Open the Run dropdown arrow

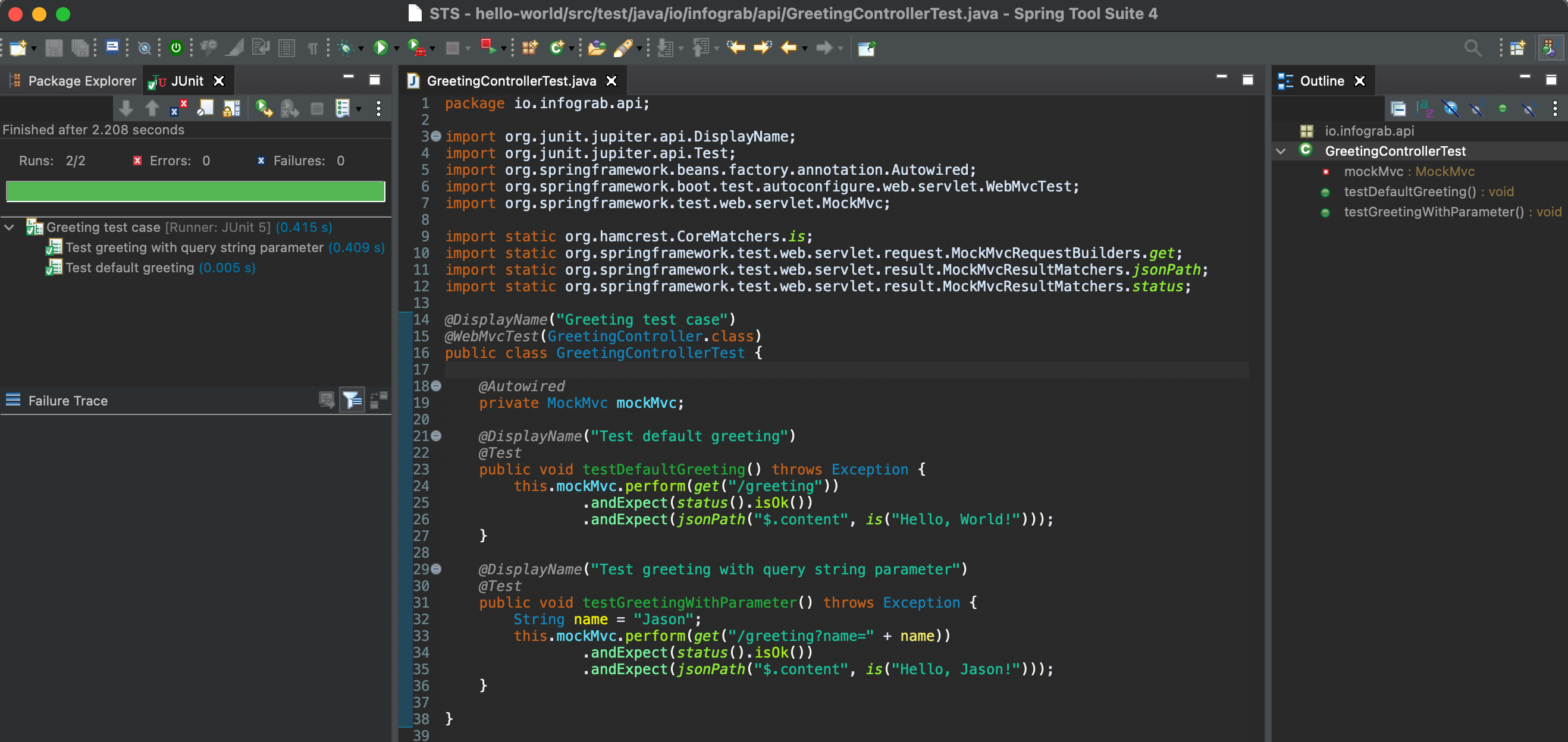(396, 49)
